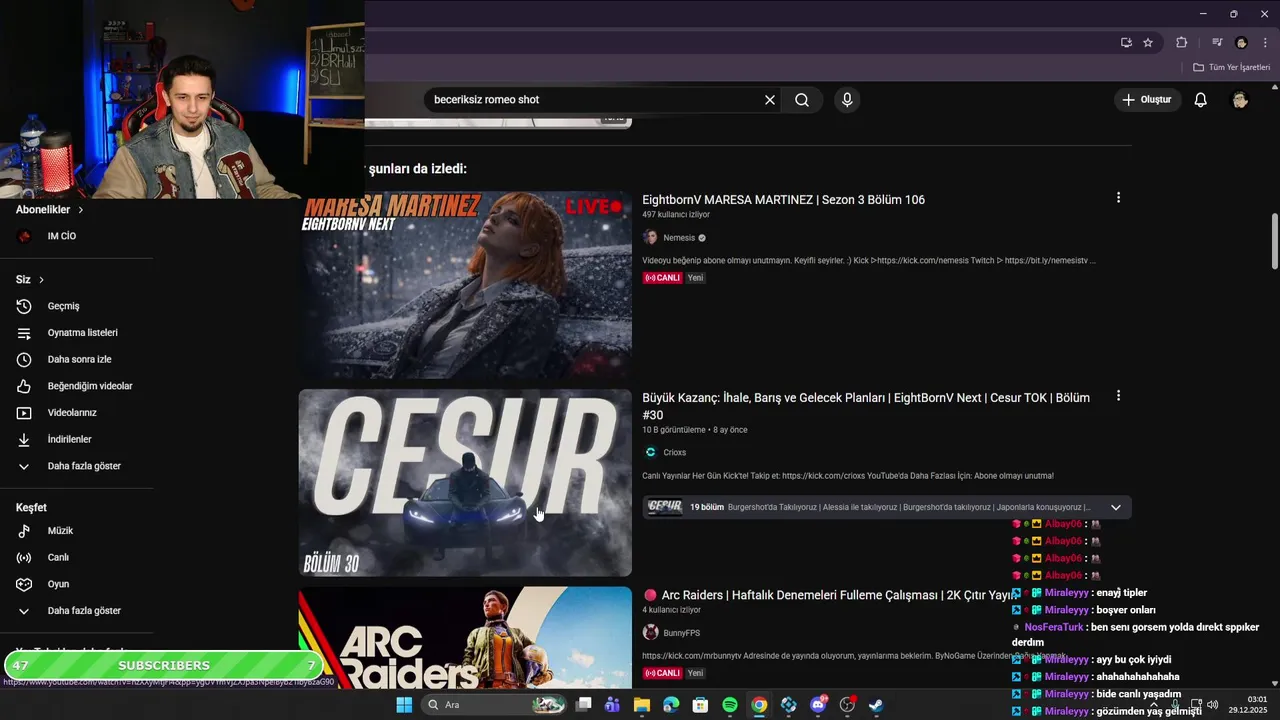Open Tüm Yer İşaretleri bookmarks folder
Viewport: 1280px width, 720px height.
coord(1232,67)
